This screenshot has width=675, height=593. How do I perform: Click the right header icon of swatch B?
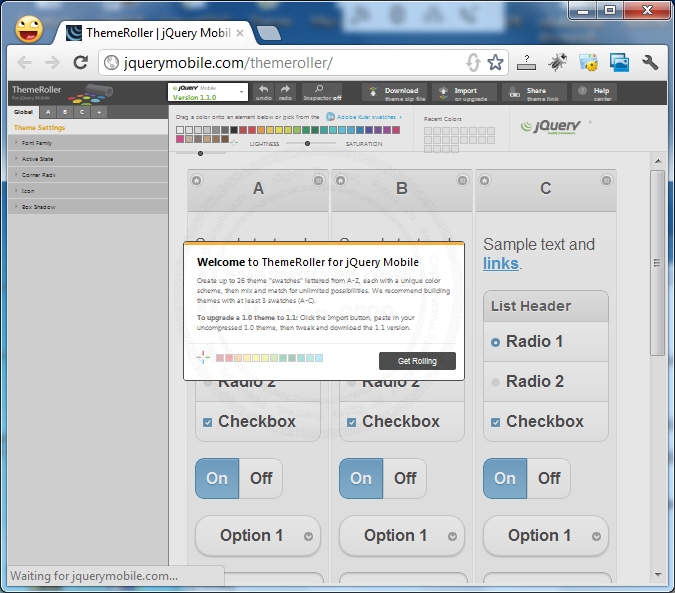pyautogui.click(x=462, y=180)
